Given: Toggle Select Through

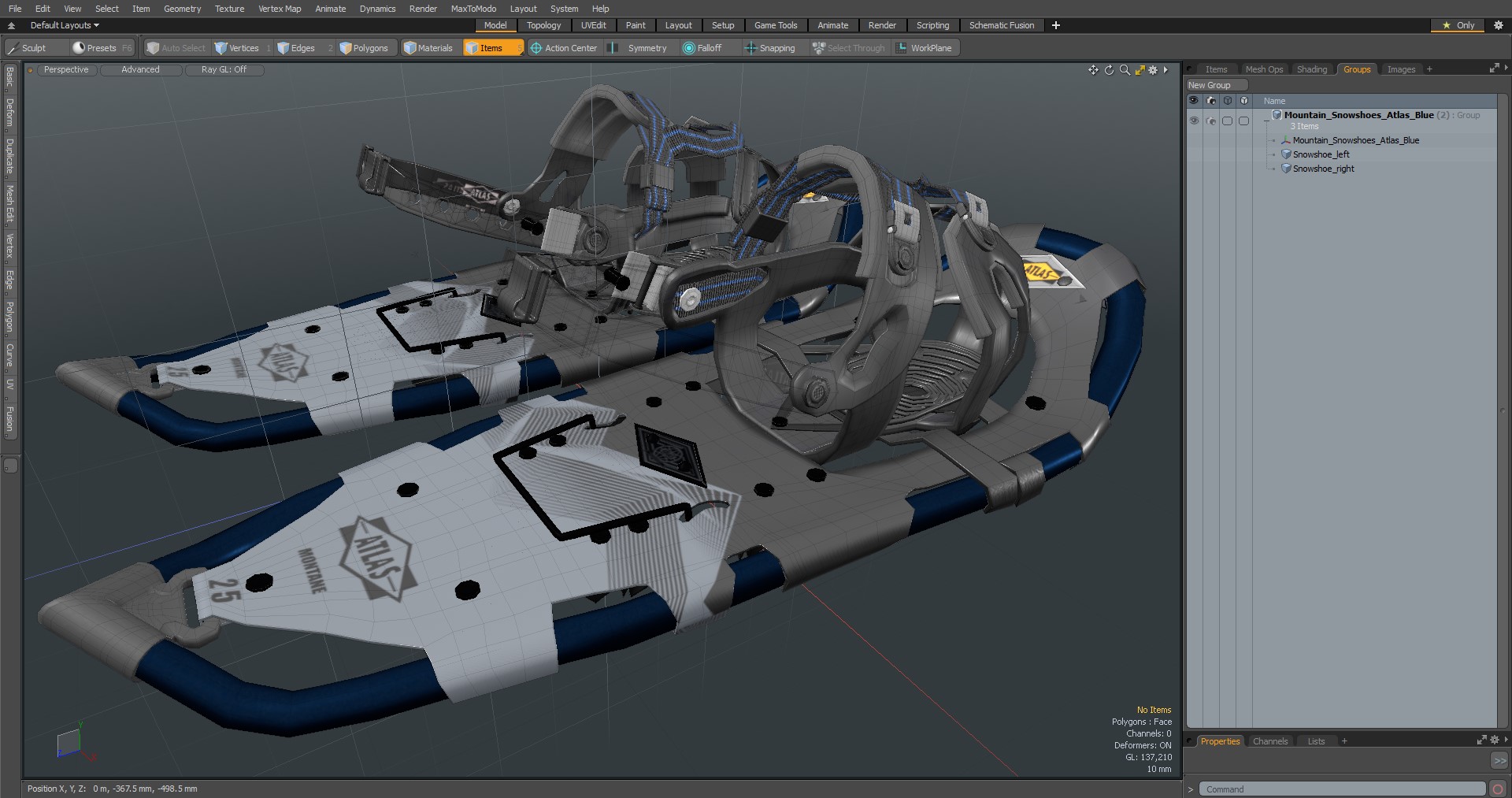Looking at the screenshot, I should [849, 48].
